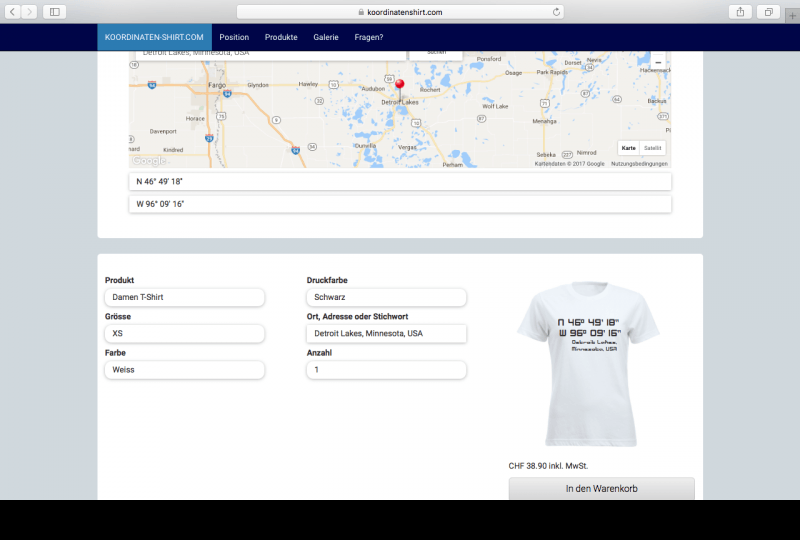
Task: Open a new tab with plus
Action: [792, 12]
